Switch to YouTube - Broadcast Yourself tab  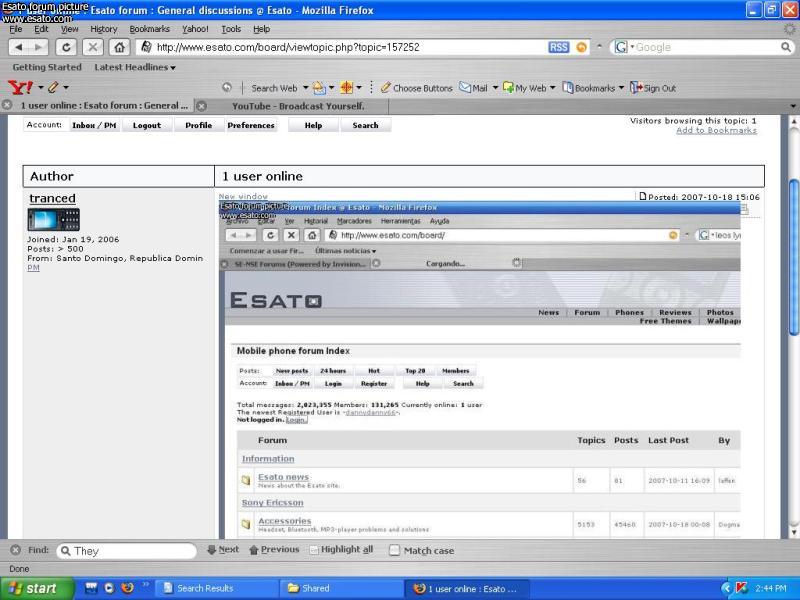coord(298,106)
